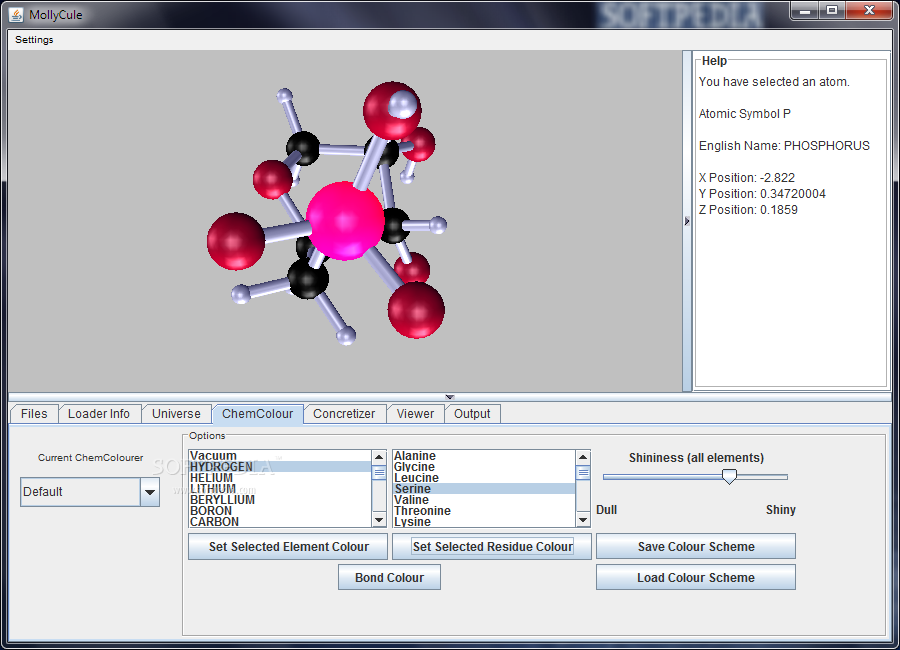Image resolution: width=900 pixels, height=650 pixels.
Task: Click the MollyCule Java title bar icon
Action: click(x=16, y=14)
